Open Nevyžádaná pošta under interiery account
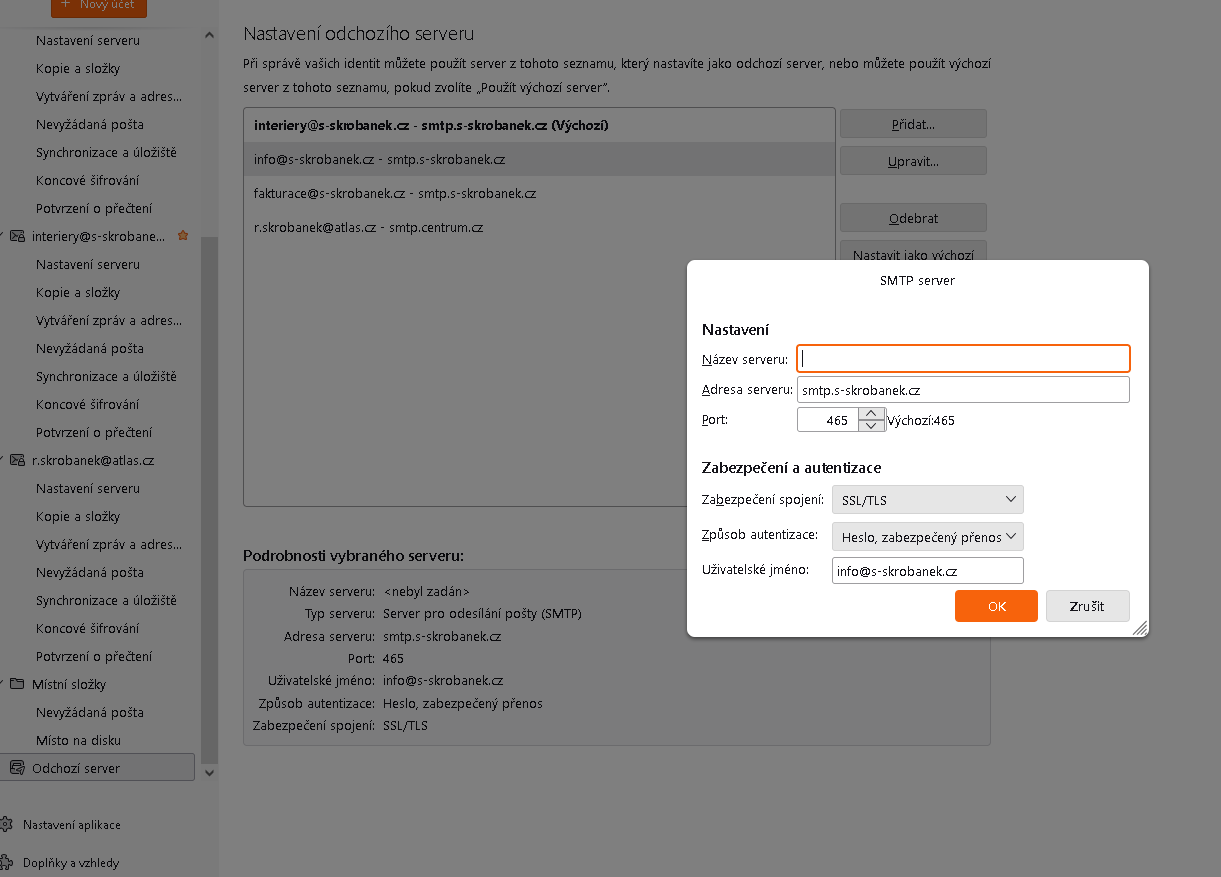The width and height of the screenshot is (1221, 877). (x=90, y=348)
